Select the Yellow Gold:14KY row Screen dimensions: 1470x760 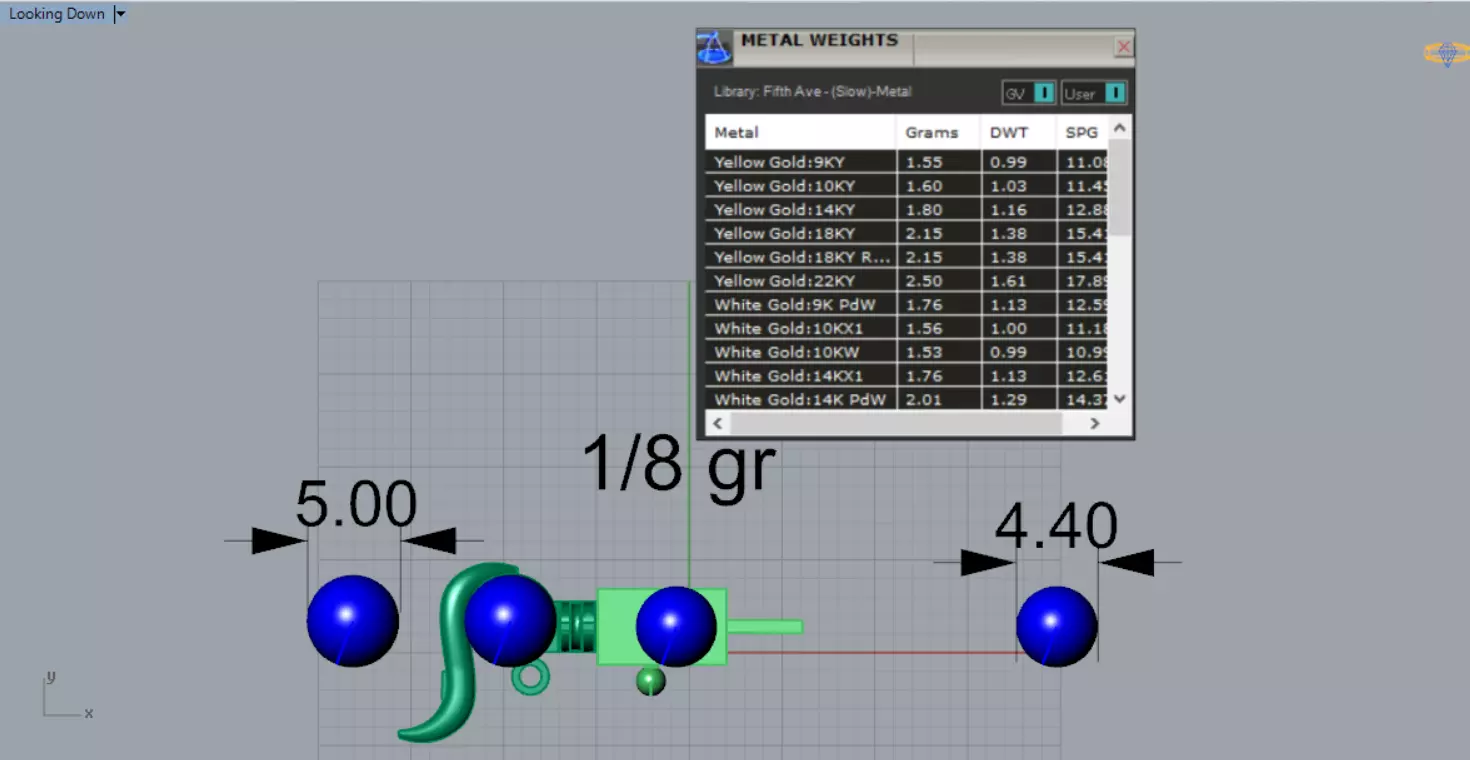pyautogui.click(x=907, y=210)
